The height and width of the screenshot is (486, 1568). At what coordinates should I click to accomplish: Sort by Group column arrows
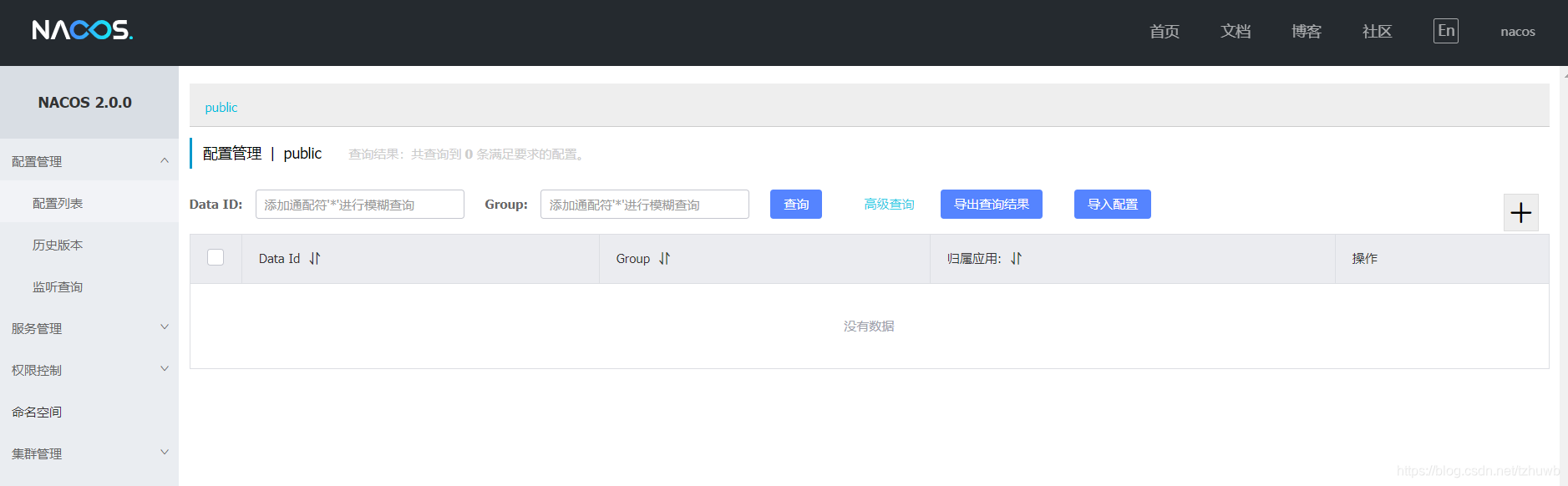click(x=664, y=259)
